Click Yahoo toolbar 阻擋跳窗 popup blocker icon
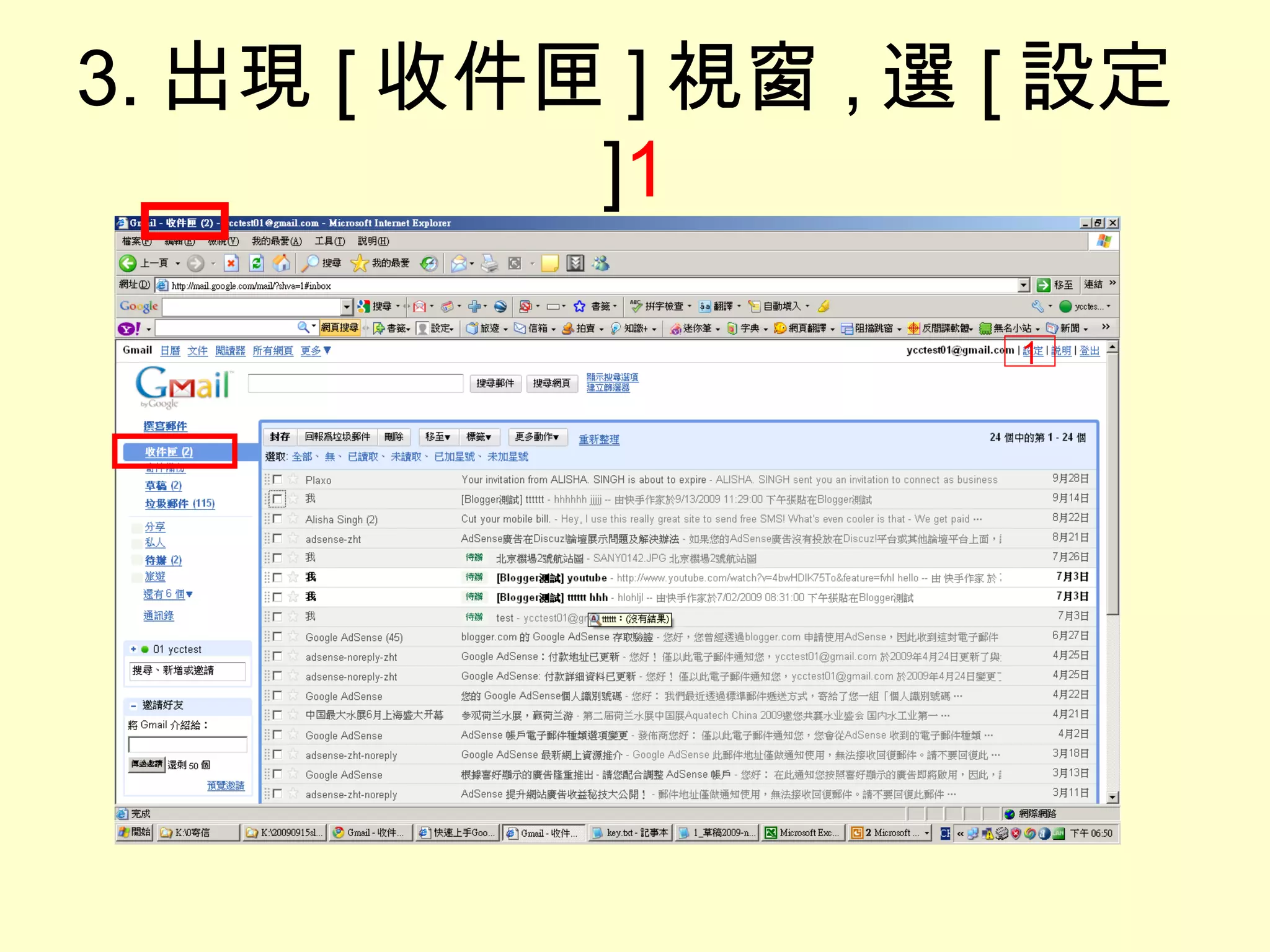The width and height of the screenshot is (1270, 952). (x=847, y=328)
